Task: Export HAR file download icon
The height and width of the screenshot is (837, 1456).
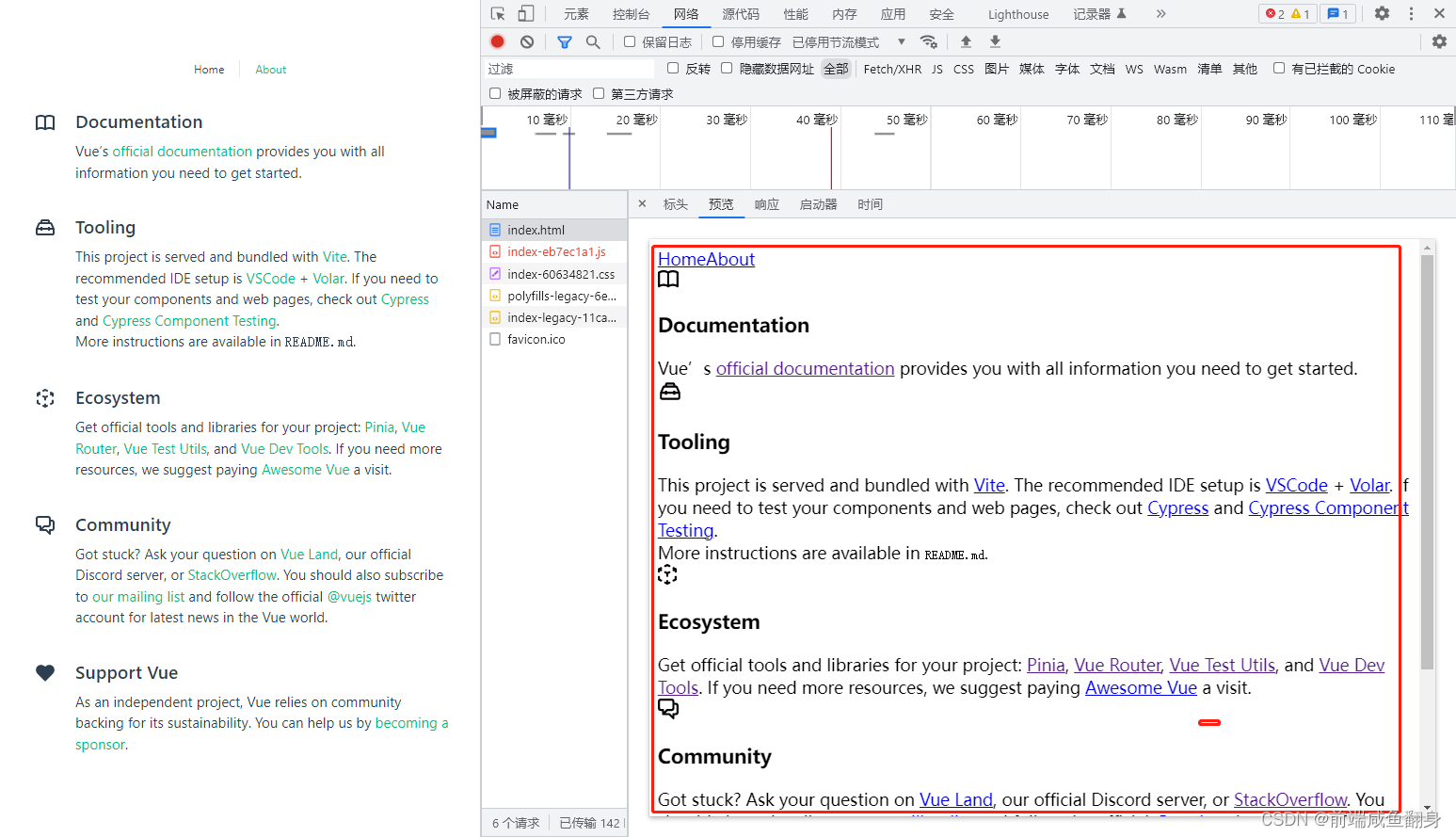Action: pyautogui.click(x=995, y=41)
